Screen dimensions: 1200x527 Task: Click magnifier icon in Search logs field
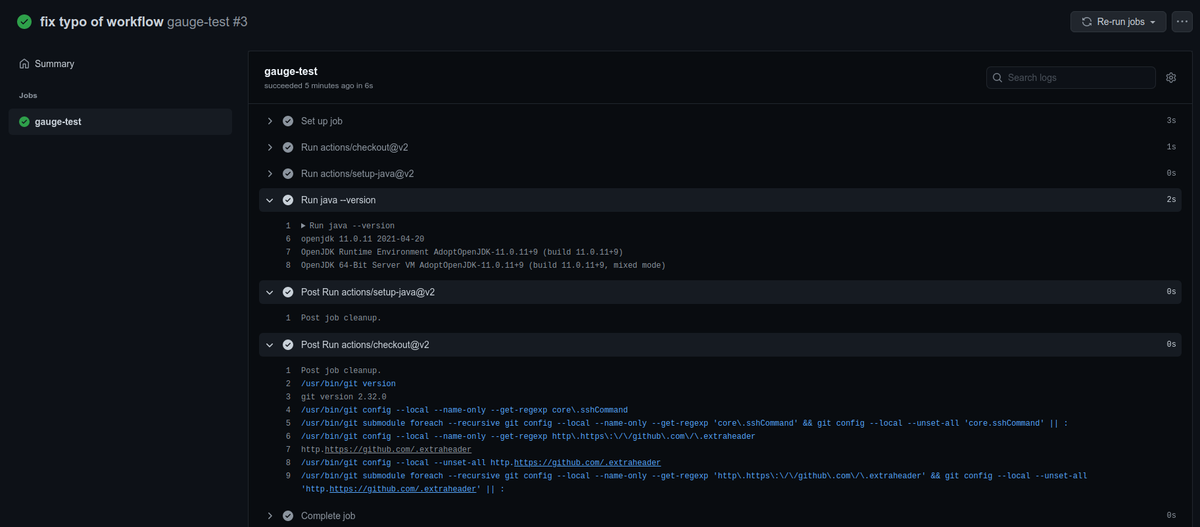[998, 77]
